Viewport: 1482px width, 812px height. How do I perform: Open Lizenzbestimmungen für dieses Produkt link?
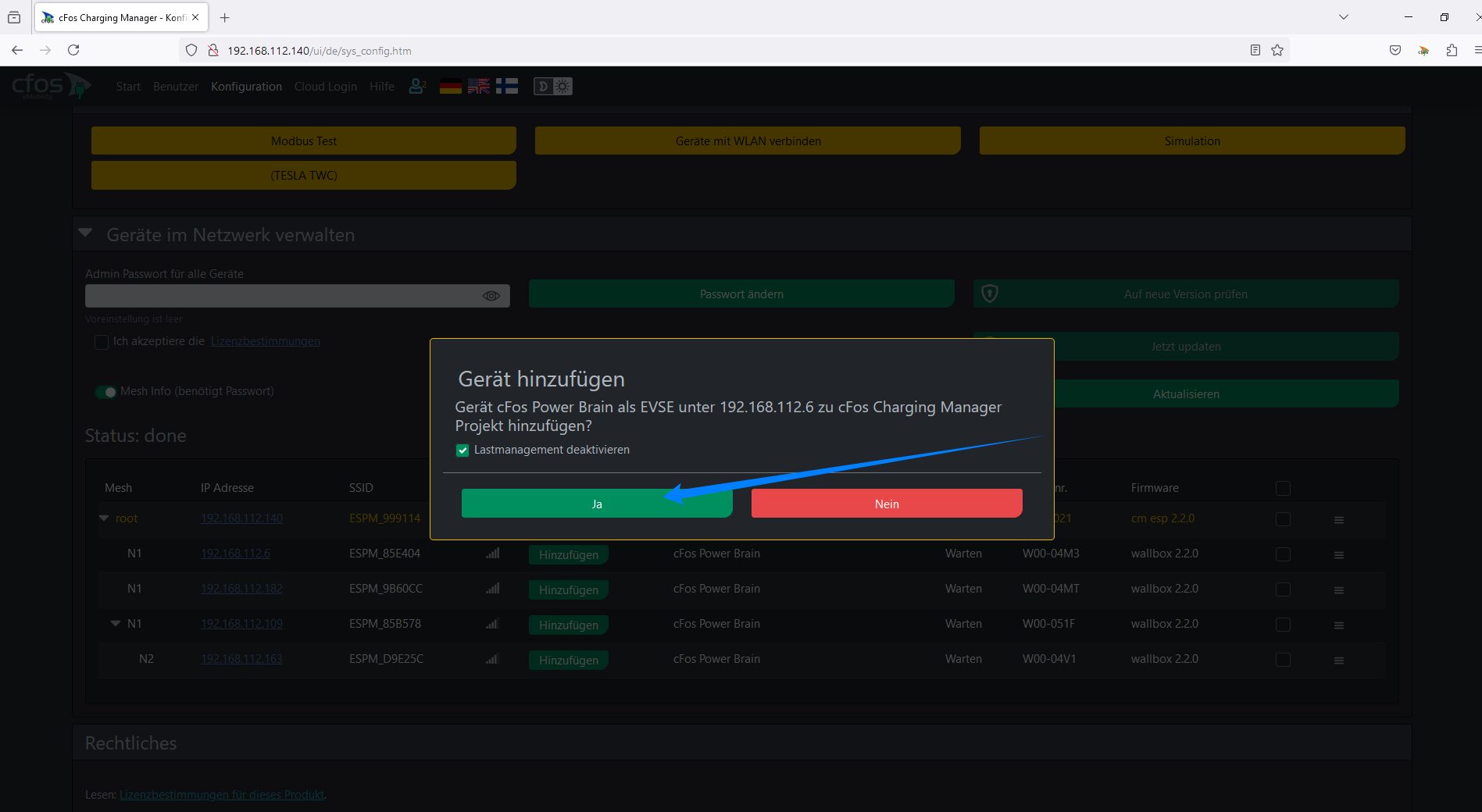coord(222,795)
